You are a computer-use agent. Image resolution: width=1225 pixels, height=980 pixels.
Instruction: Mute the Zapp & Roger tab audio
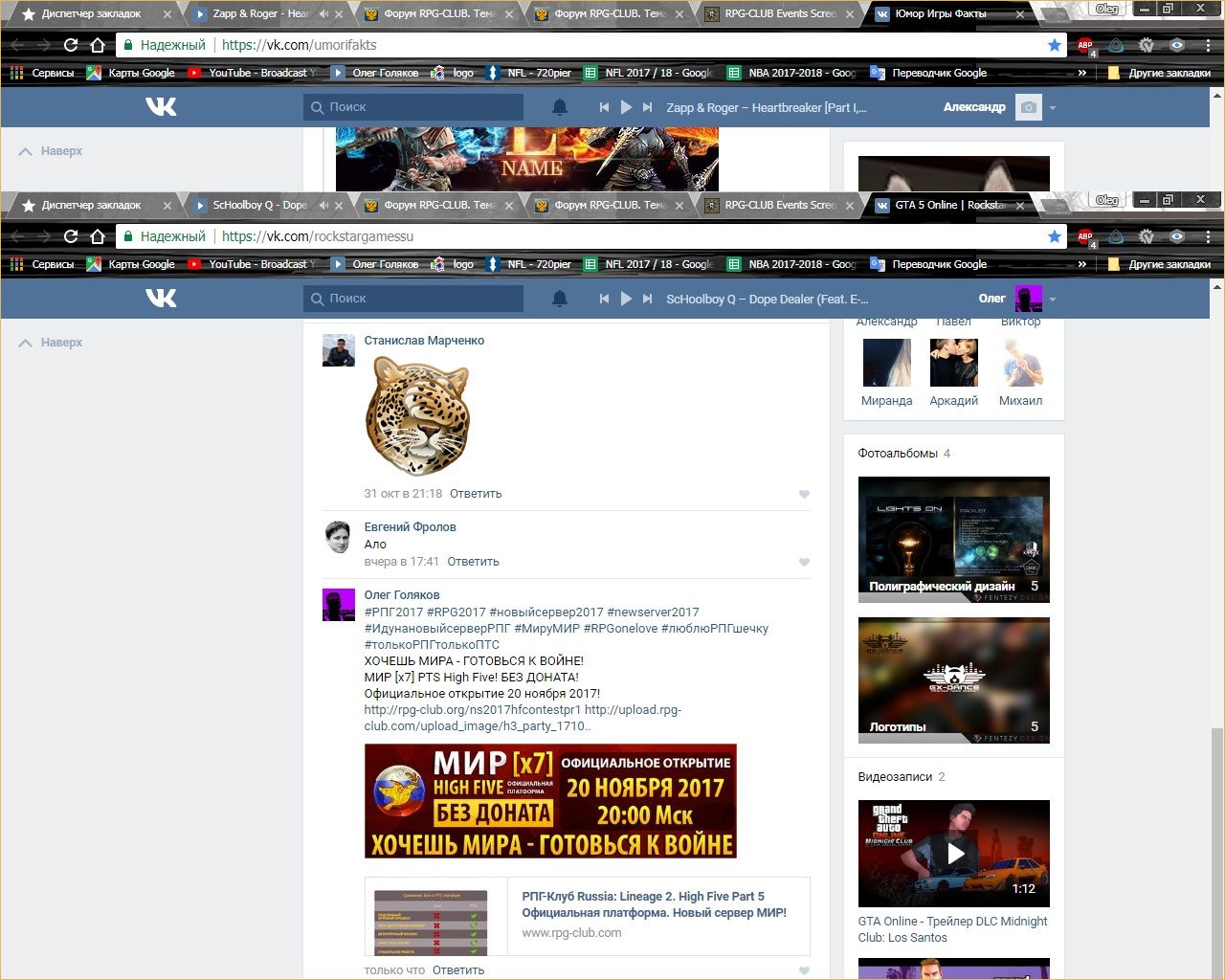pyautogui.click(x=323, y=14)
